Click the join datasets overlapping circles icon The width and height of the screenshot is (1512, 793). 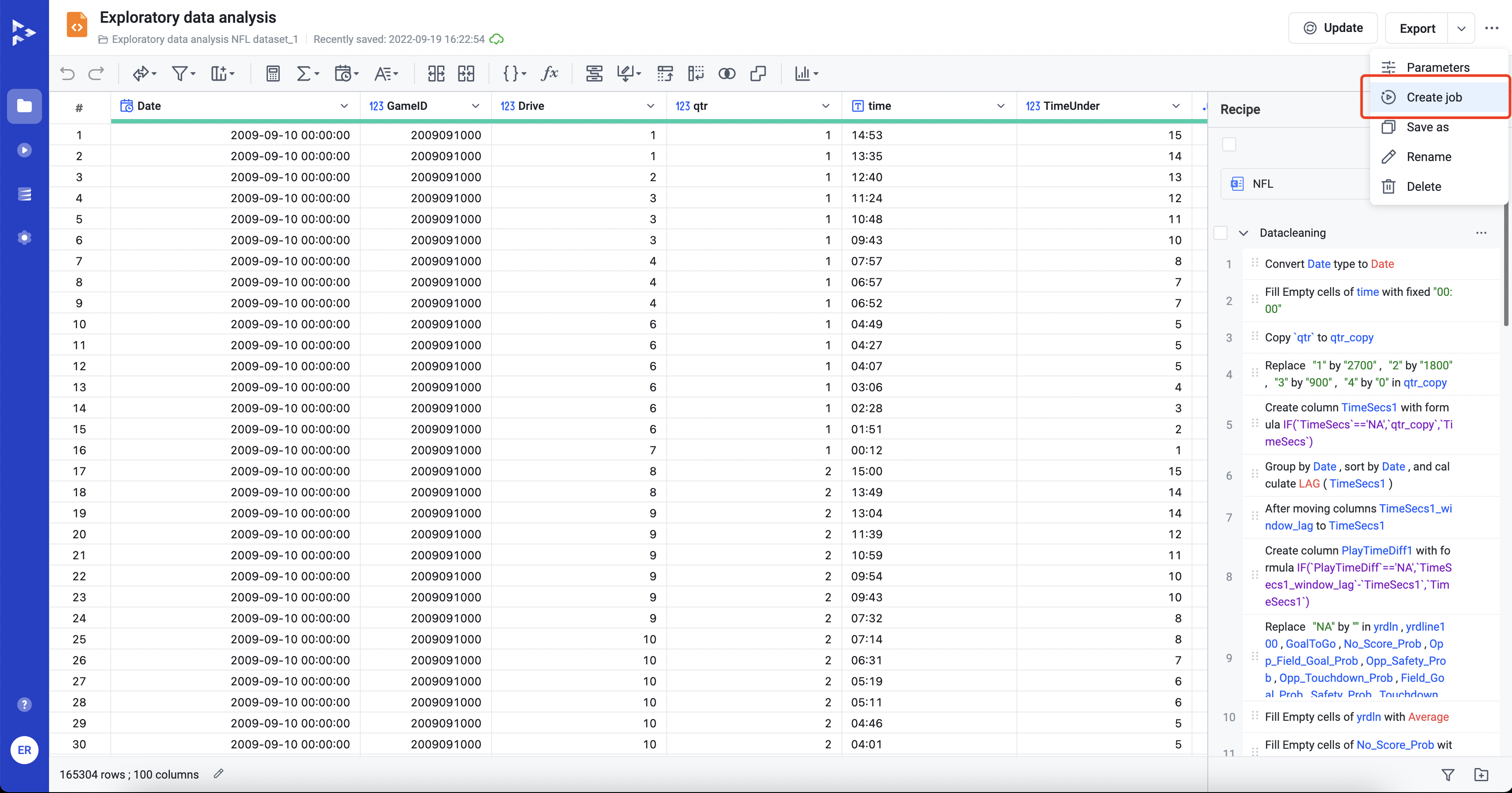click(x=727, y=74)
